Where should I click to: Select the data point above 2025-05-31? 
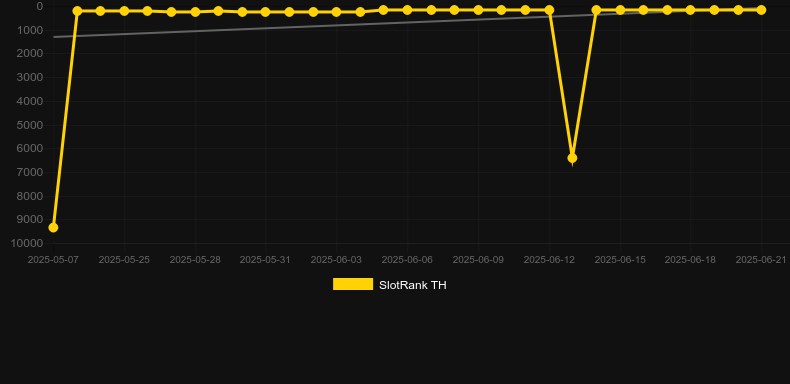click(x=265, y=12)
